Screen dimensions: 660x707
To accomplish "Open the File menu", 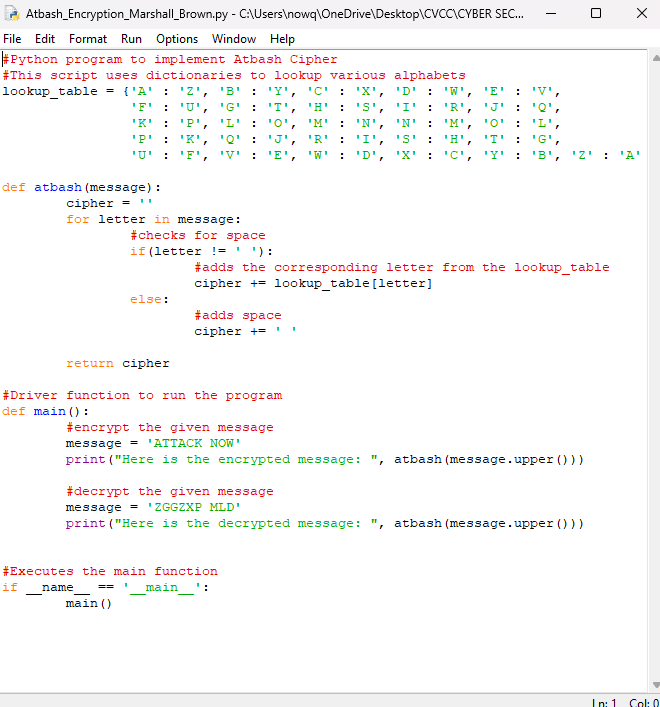I will [x=12, y=39].
